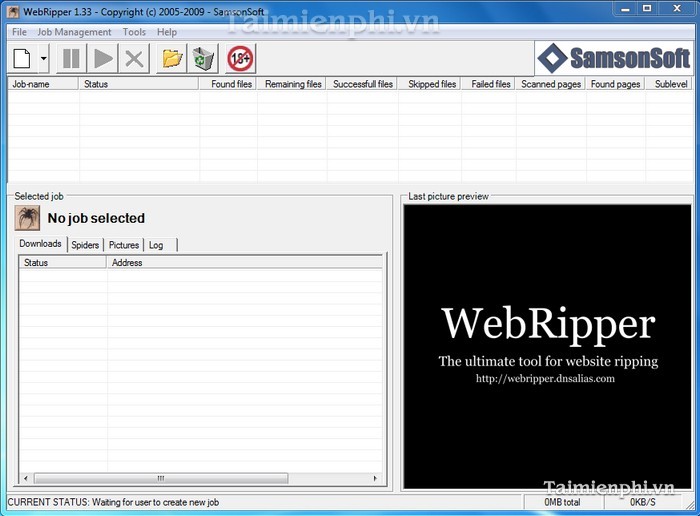Click the horizontal scrollbar right arrow
This screenshot has width=700, height=516.
tap(375, 478)
